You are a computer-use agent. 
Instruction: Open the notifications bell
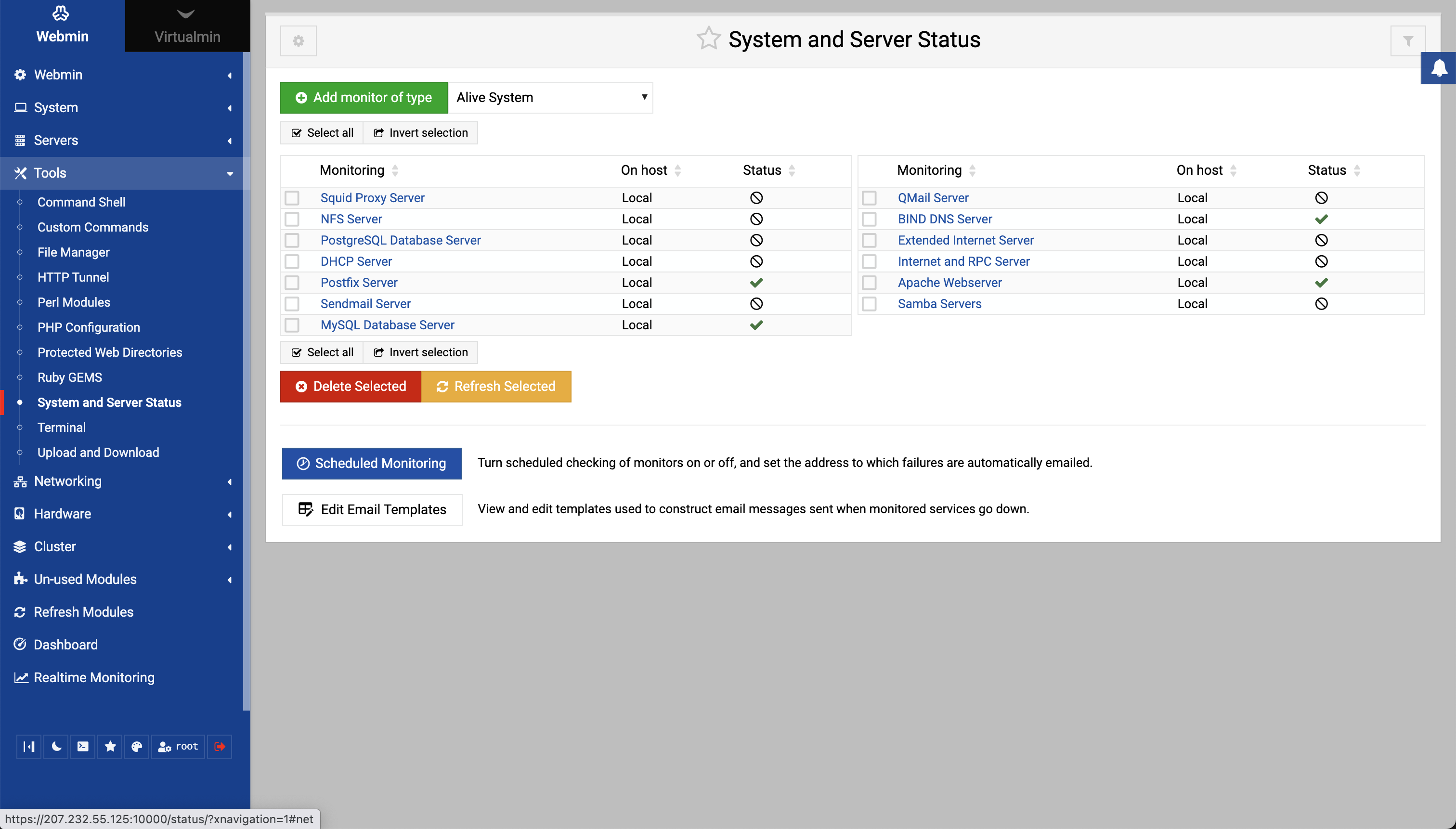pyautogui.click(x=1439, y=68)
